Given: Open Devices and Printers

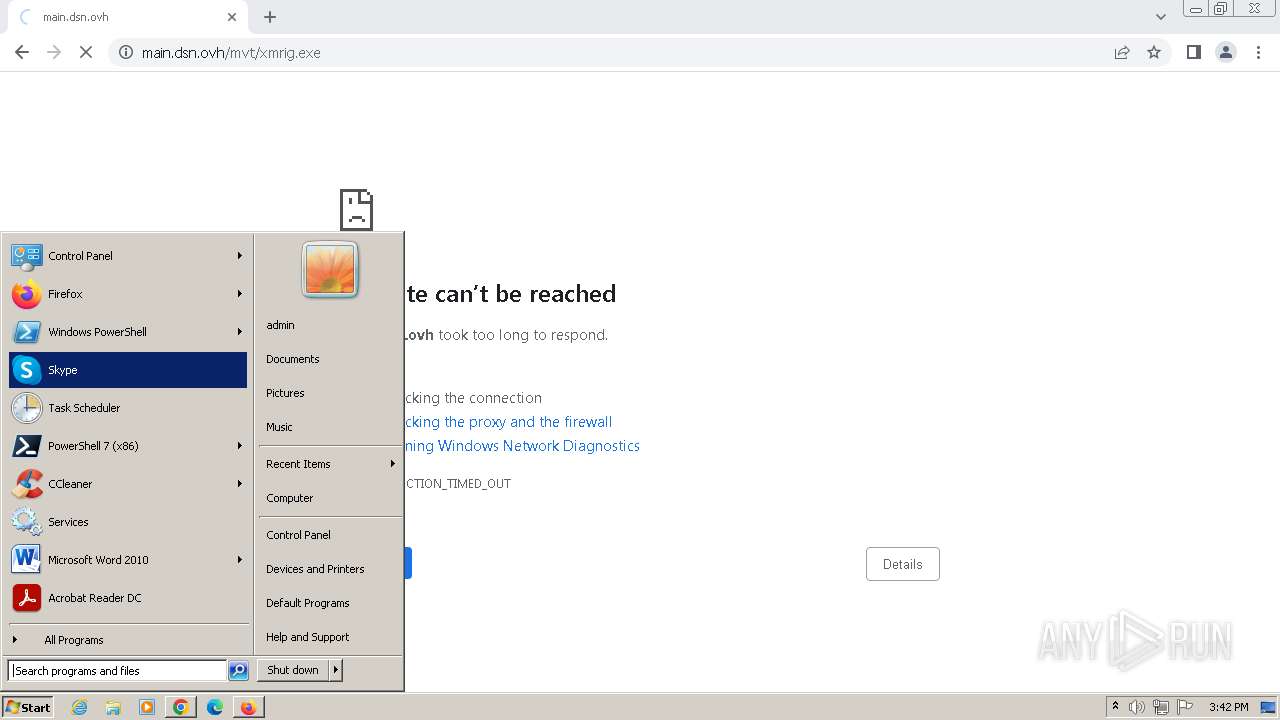Looking at the screenshot, I should click(x=330, y=569).
